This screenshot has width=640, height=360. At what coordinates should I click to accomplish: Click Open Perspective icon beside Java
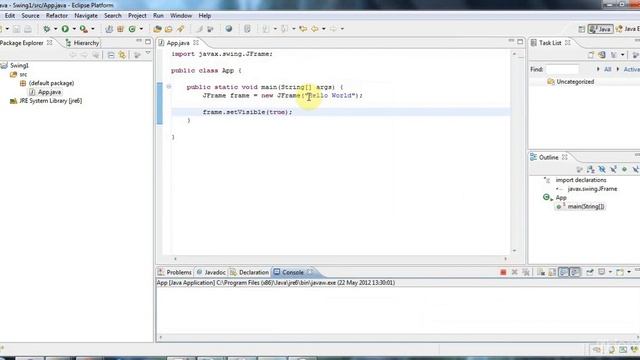[582, 29]
